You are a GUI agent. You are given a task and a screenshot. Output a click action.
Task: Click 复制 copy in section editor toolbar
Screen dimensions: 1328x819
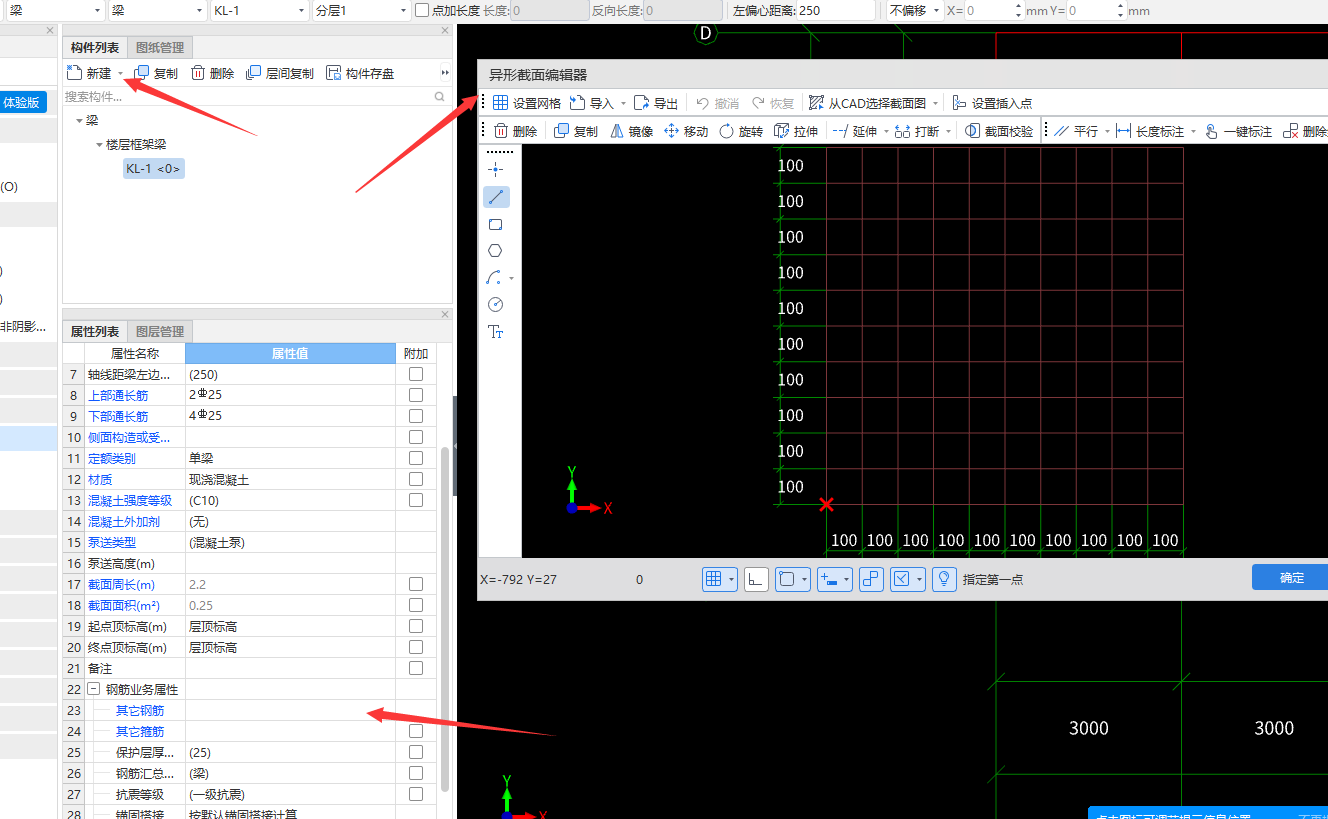point(576,131)
